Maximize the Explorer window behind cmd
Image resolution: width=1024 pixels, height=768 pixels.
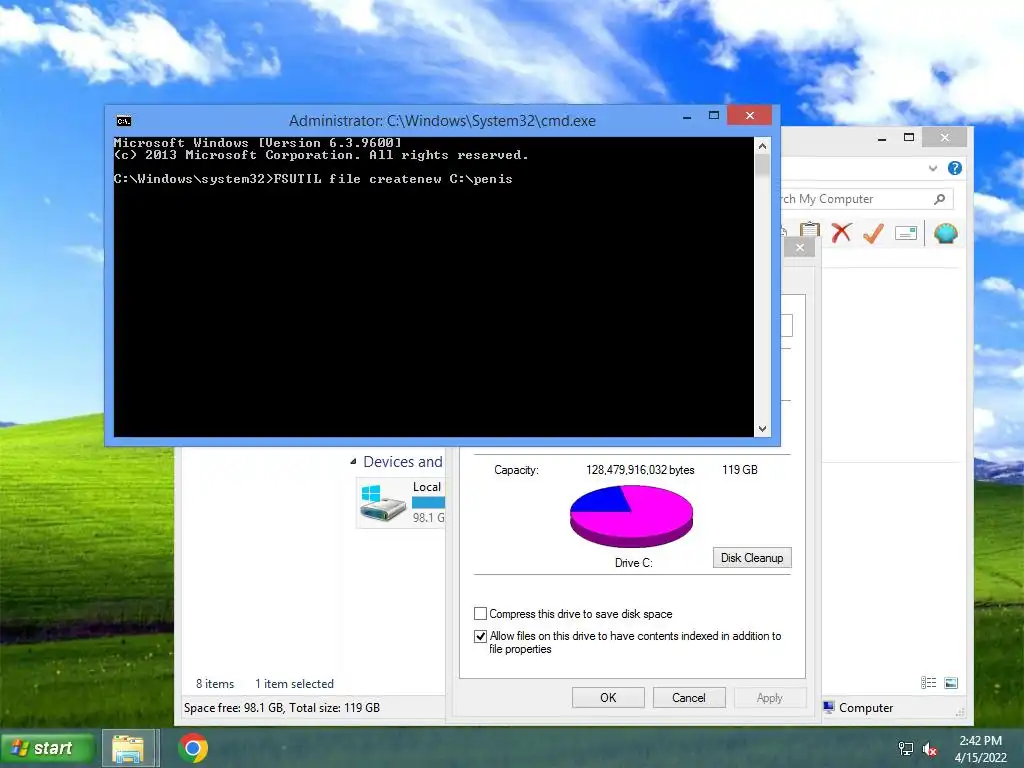click(908, 137)
